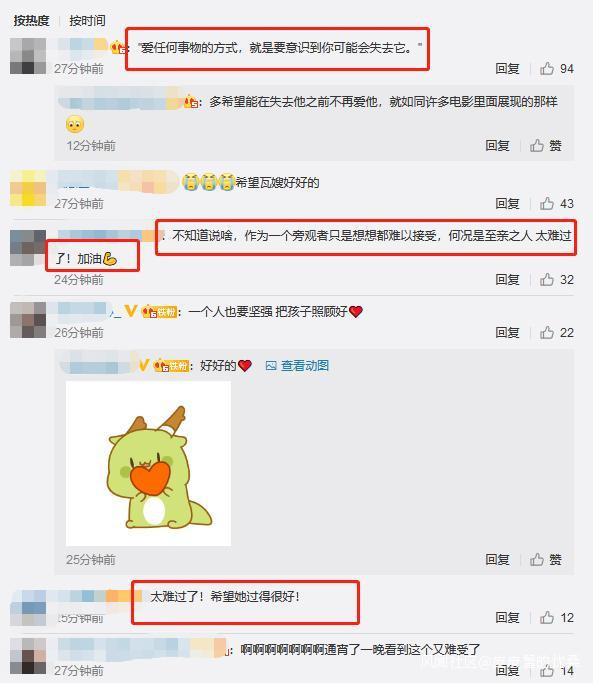
Task: Reply to the comment with 32 likes
Action: point(507,279)
